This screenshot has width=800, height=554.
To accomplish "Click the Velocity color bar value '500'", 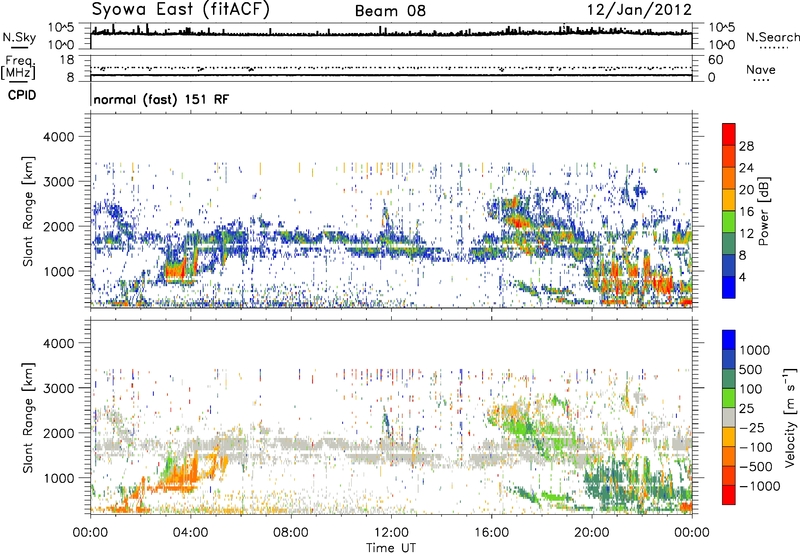I will [751, 370].
